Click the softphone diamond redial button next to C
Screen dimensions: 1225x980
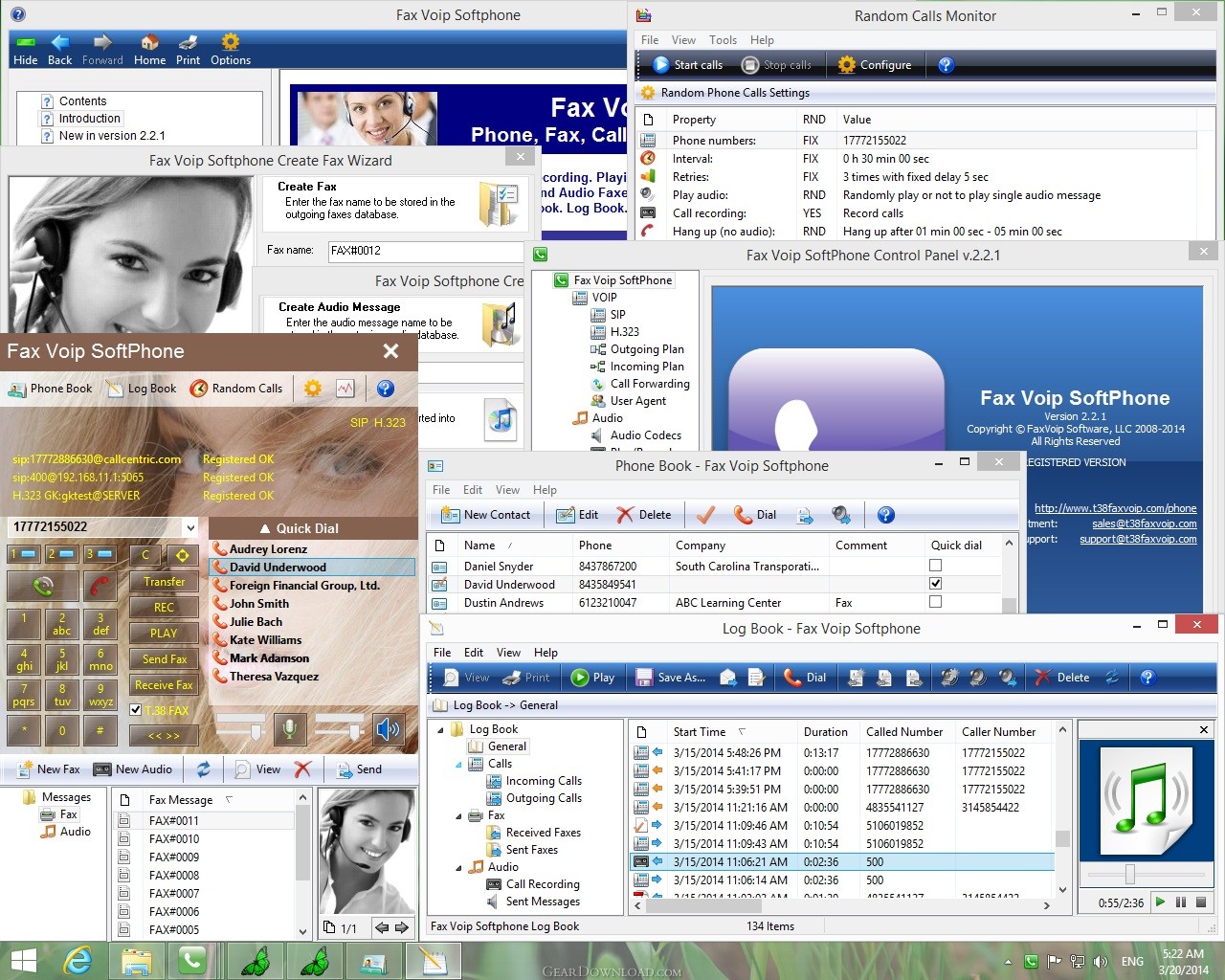182,554
